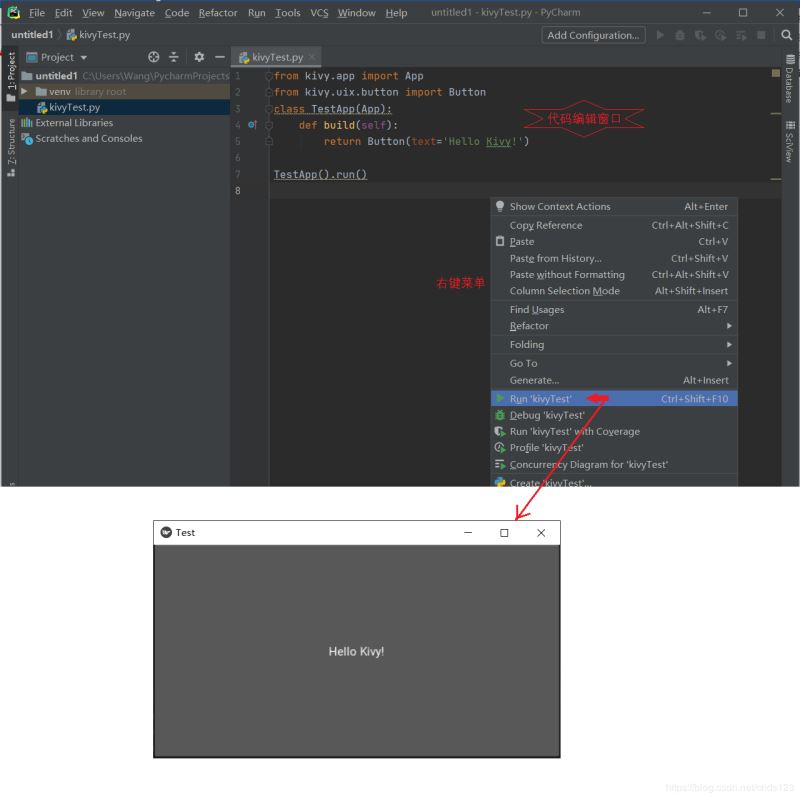Choose Debug 'kivyTest' context entry

click(x=614, y=415)
